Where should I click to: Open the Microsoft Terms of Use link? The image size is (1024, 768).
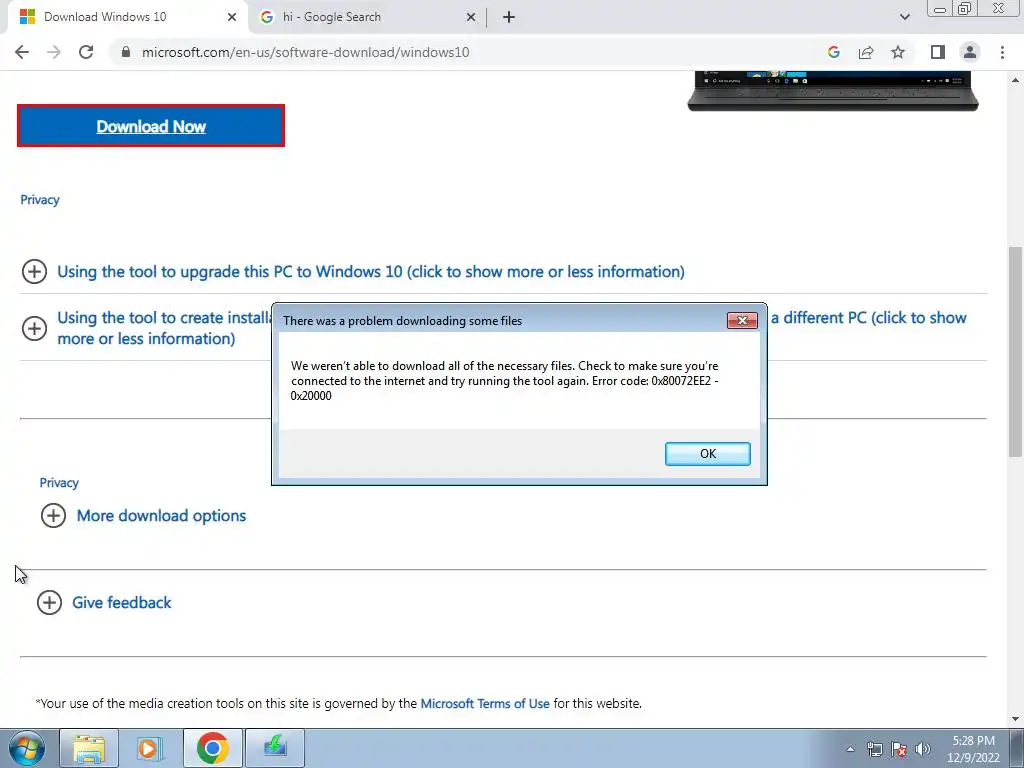[x=485, y=703]
